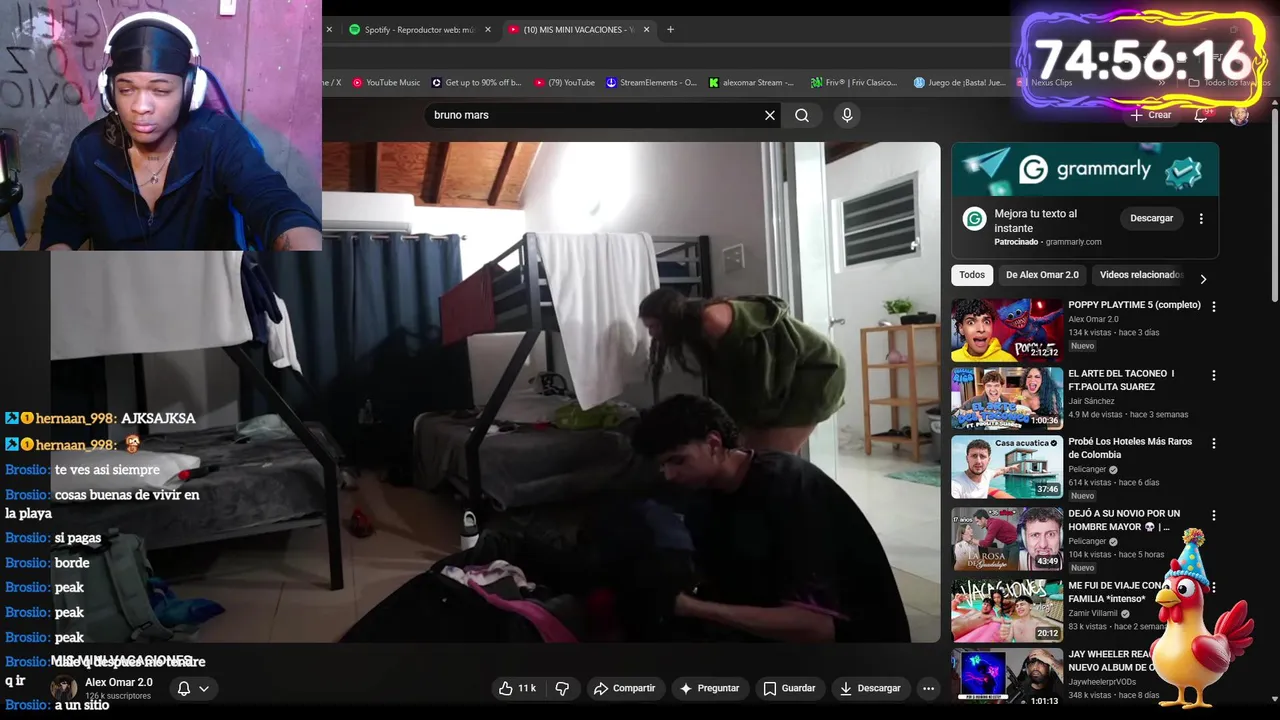Screen dimensions: 1280x720
Task: Open the Get up to 90% off bookmark
Action: [477, 83]
